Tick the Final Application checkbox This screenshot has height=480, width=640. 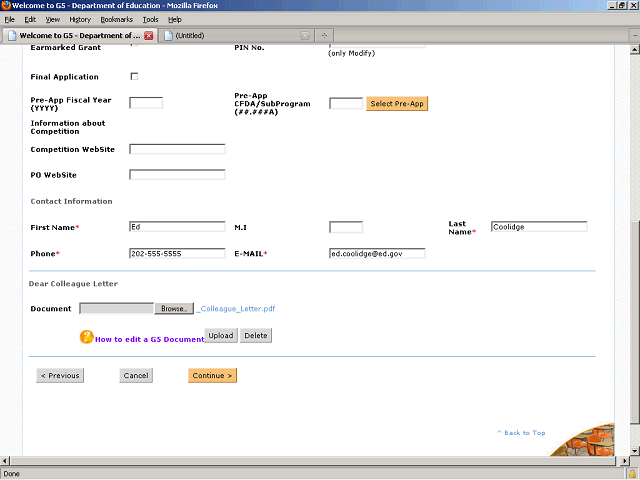coord(134,76)
